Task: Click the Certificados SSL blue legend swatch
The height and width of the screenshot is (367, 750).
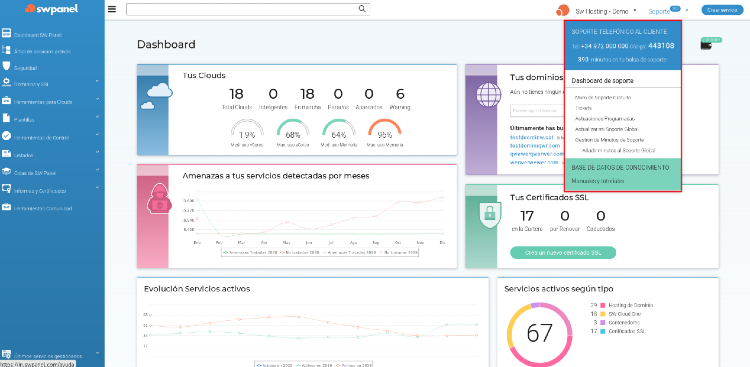Action: click(x=603, y=331)
